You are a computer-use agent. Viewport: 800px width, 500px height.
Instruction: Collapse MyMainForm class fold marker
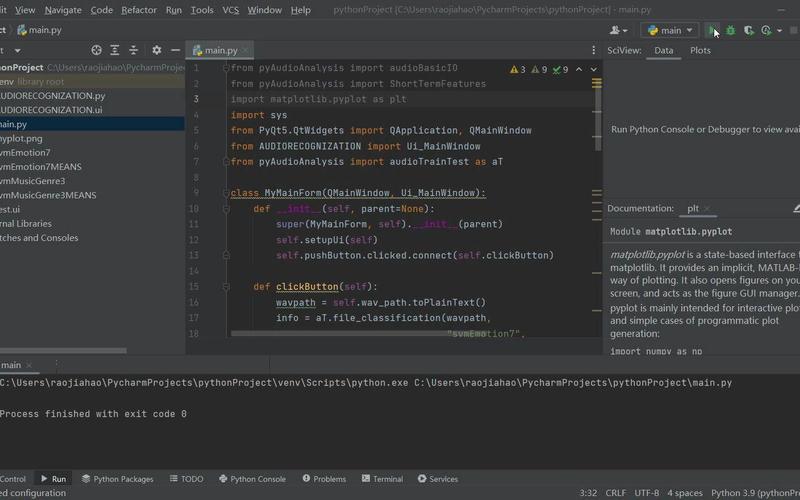226,193
